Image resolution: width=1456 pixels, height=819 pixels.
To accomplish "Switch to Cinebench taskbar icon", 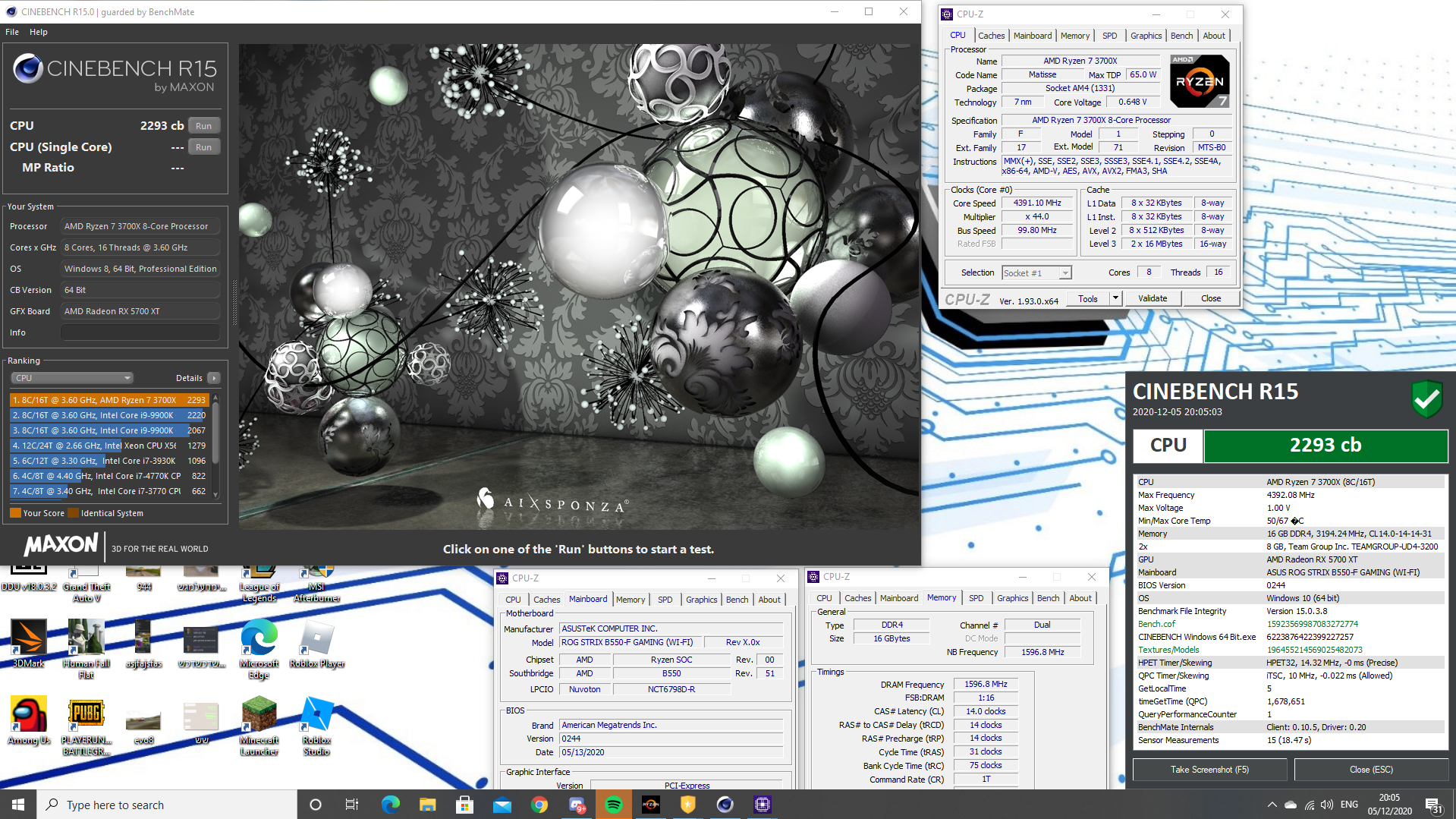I will (725, 805).
